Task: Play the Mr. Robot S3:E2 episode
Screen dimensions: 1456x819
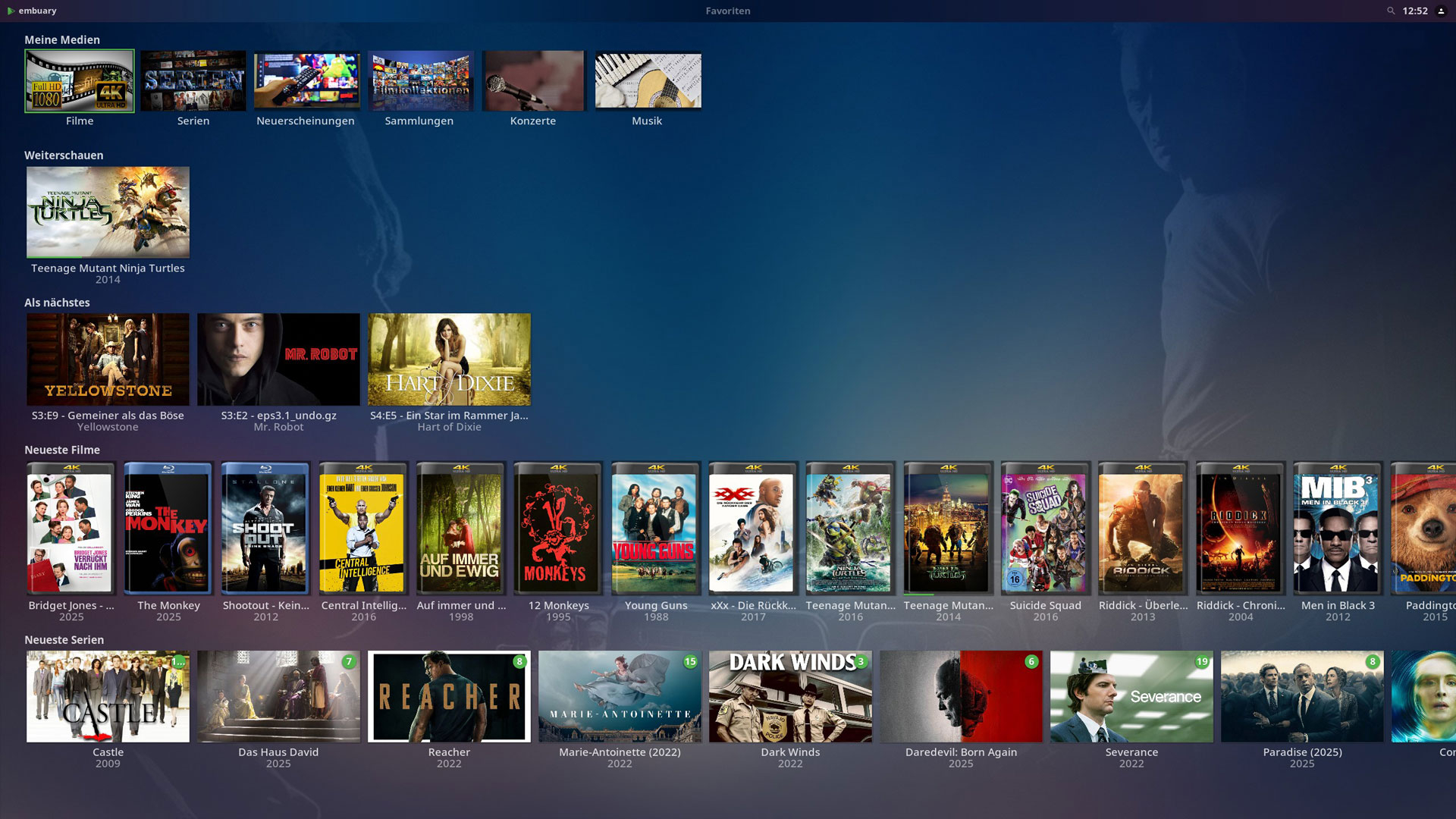Action: tap(278, 359)
